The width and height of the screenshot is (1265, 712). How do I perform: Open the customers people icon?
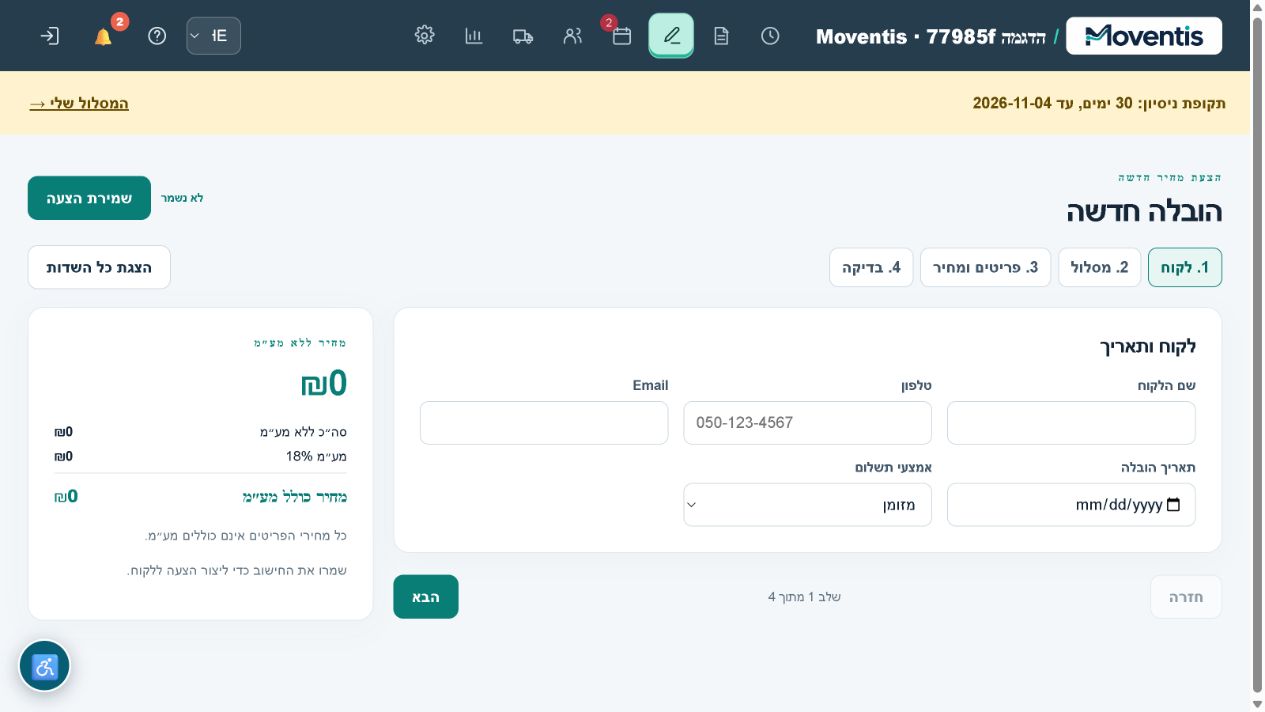[x=573, y=36]
